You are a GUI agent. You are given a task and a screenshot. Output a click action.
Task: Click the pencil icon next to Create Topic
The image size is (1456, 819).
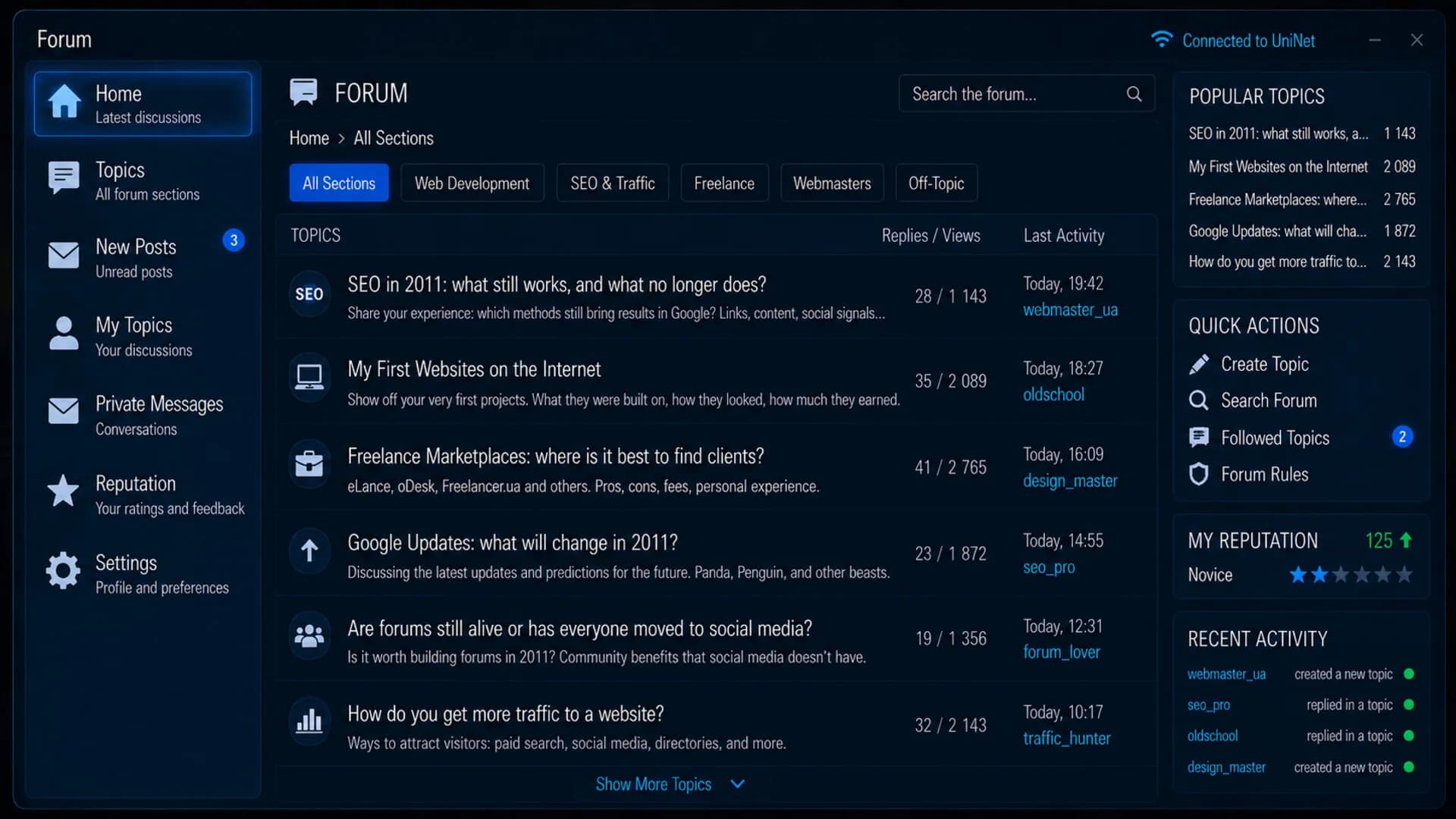(1199, 365)
